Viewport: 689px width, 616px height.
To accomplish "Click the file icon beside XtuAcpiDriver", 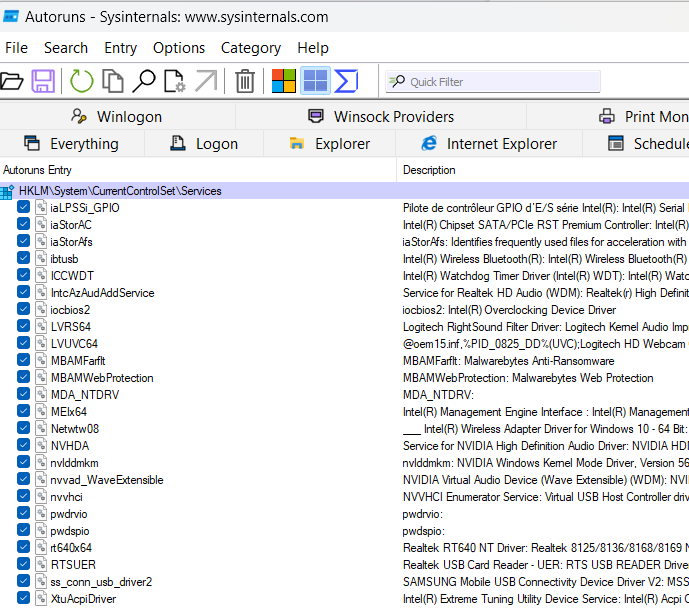I will [41, 599].
